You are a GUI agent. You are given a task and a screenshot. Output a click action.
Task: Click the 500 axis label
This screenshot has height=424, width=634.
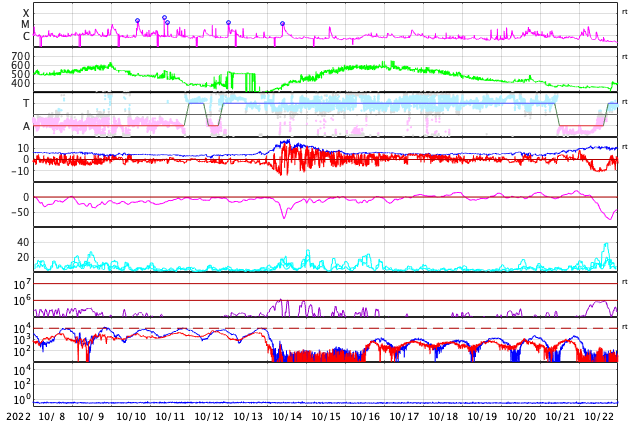(21, 74)
